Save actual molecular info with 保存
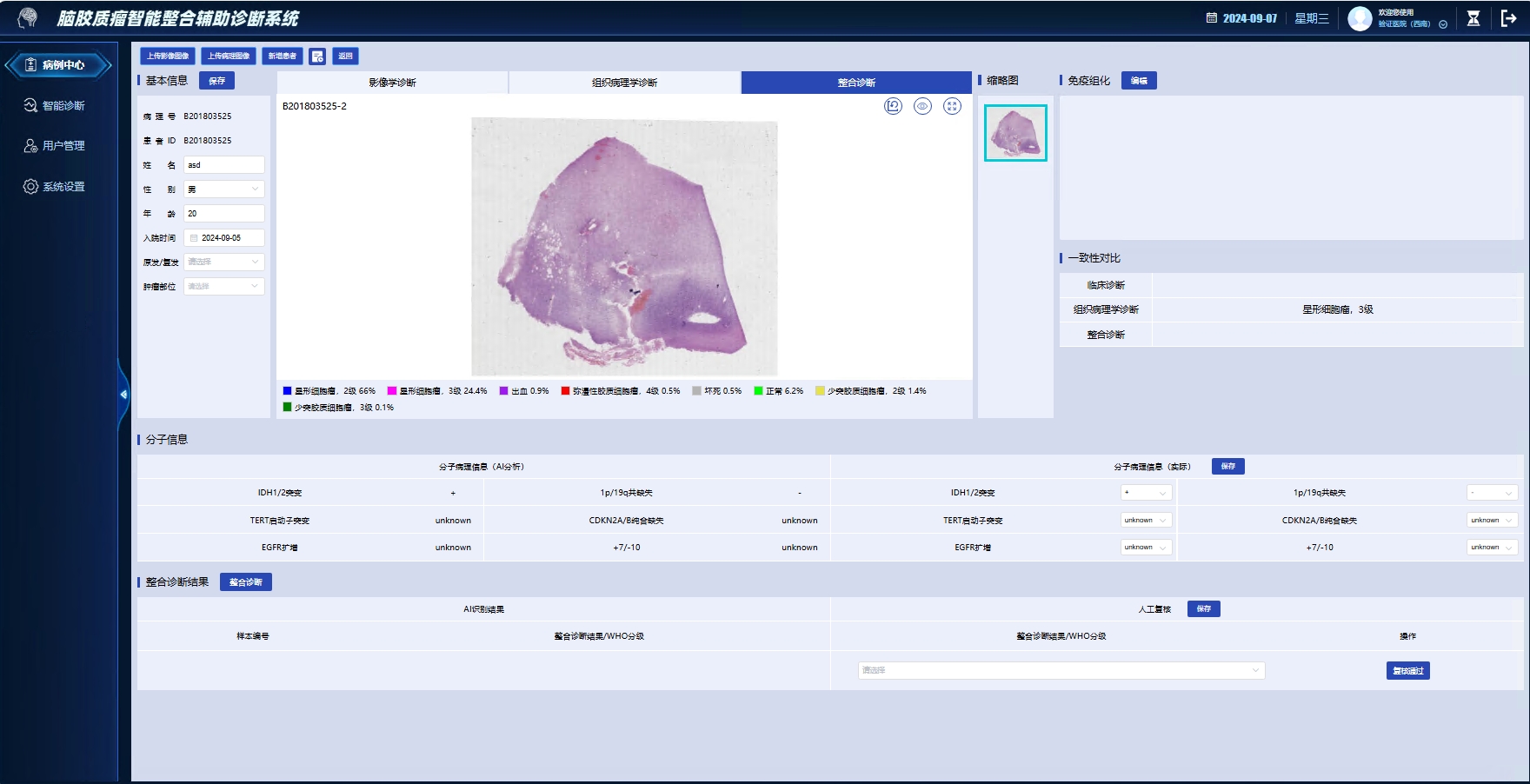 (x=1228, y=467)
